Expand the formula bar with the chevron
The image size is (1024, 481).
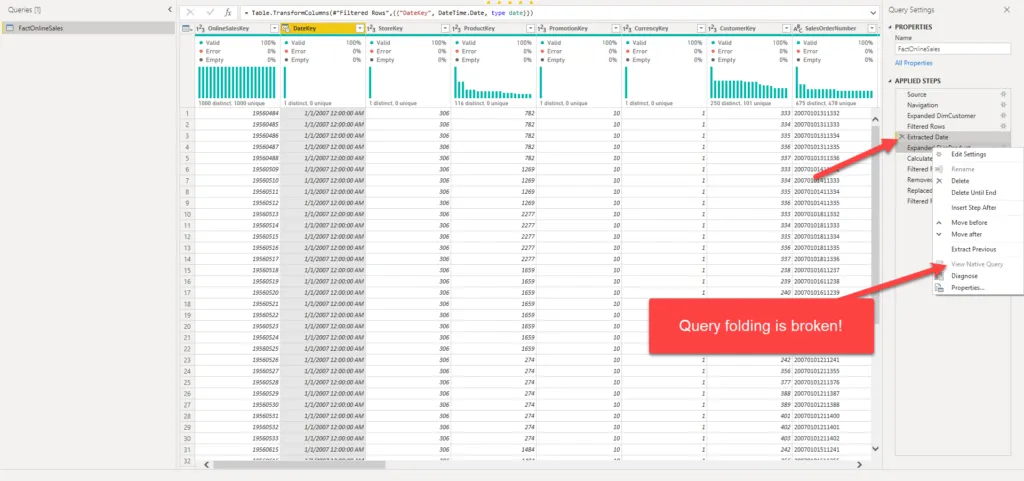pos(873,11)
